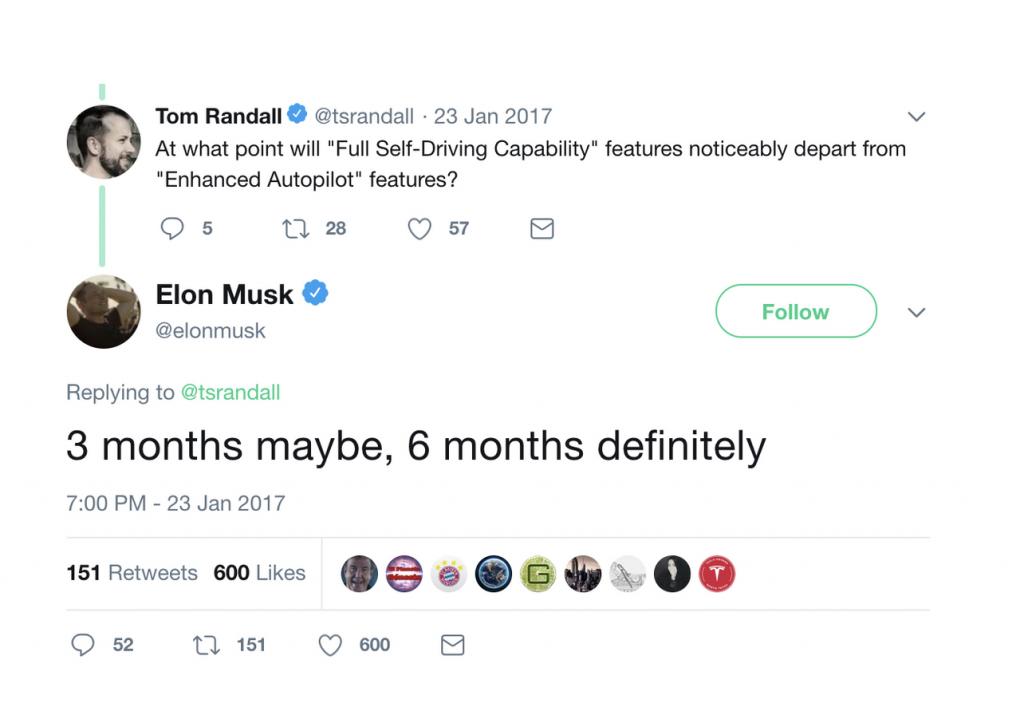1024x711 pixels.
Task: Open the @tsrandall mention link
Action: (230, 392)
